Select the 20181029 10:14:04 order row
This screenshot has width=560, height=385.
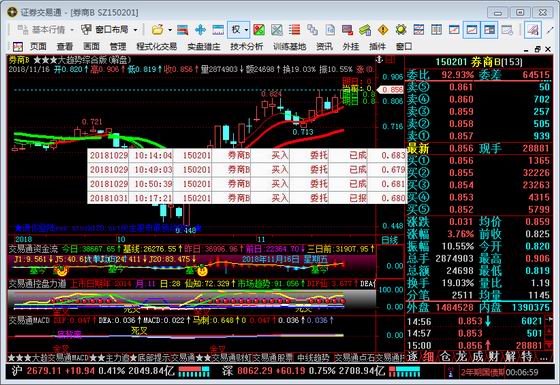247,155
